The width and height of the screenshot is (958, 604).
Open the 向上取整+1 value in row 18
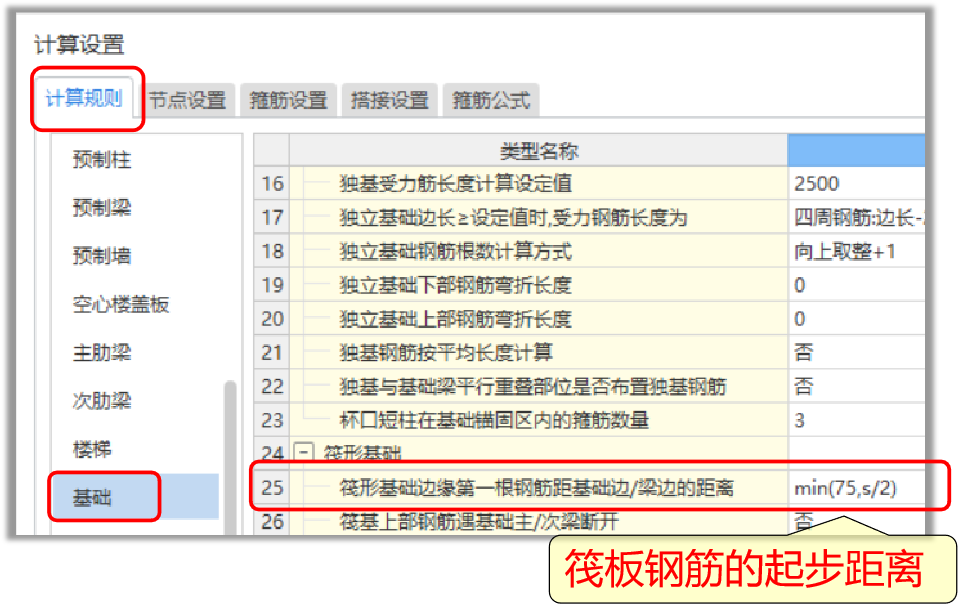point(856,251)
